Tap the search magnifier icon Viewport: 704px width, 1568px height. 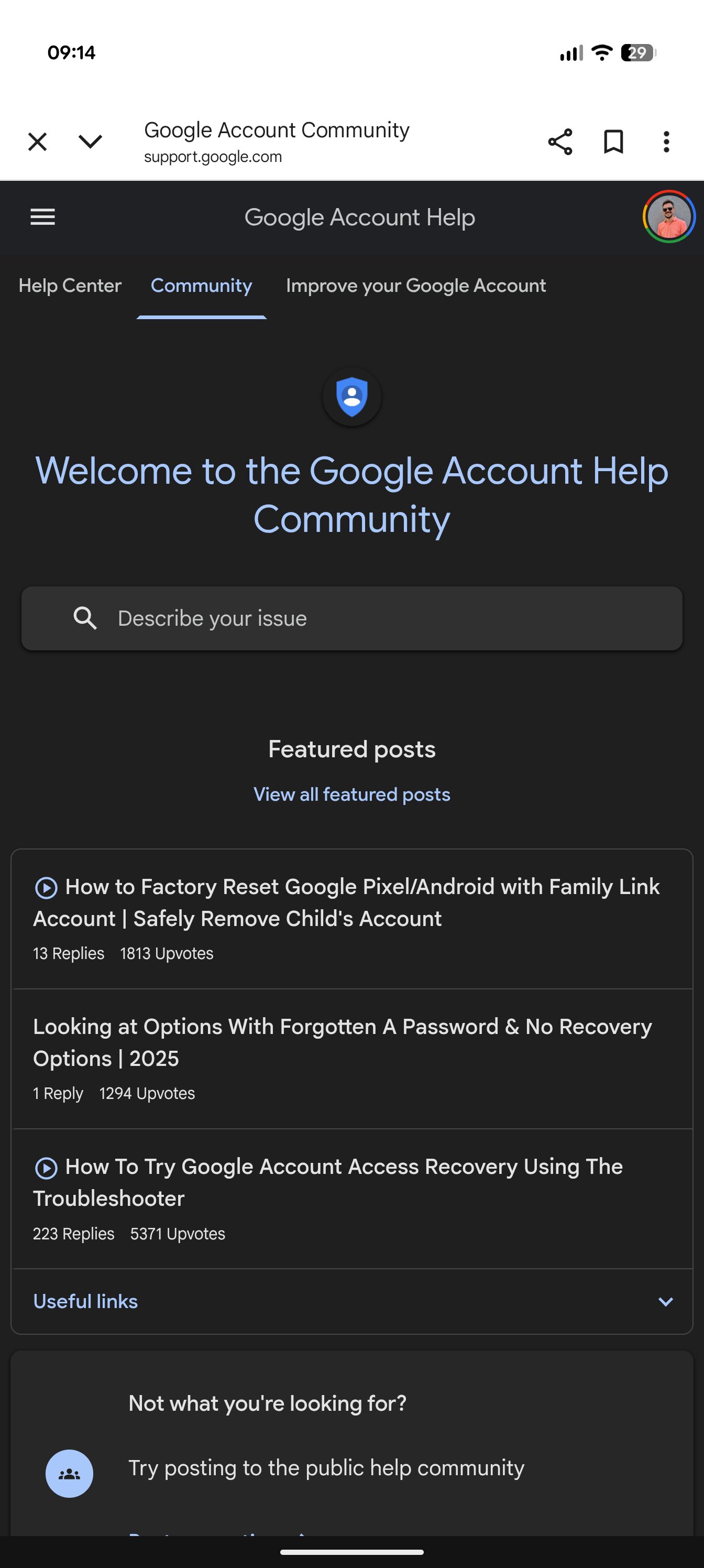85,618
